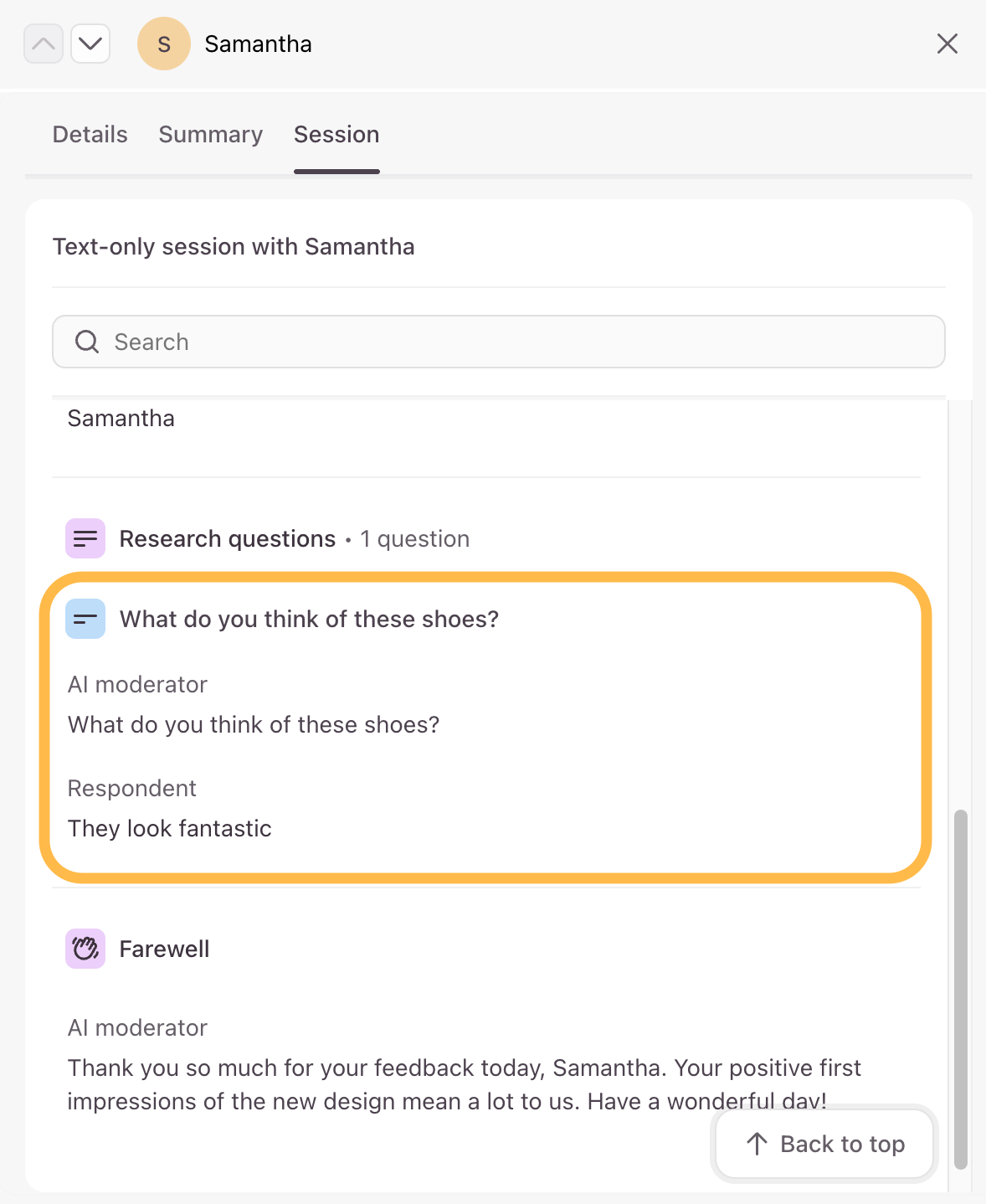Click Samantha's avatar circle
The width and height of the screenshot is (986, 1204).
pyautogui.click(x=164, y=44)
